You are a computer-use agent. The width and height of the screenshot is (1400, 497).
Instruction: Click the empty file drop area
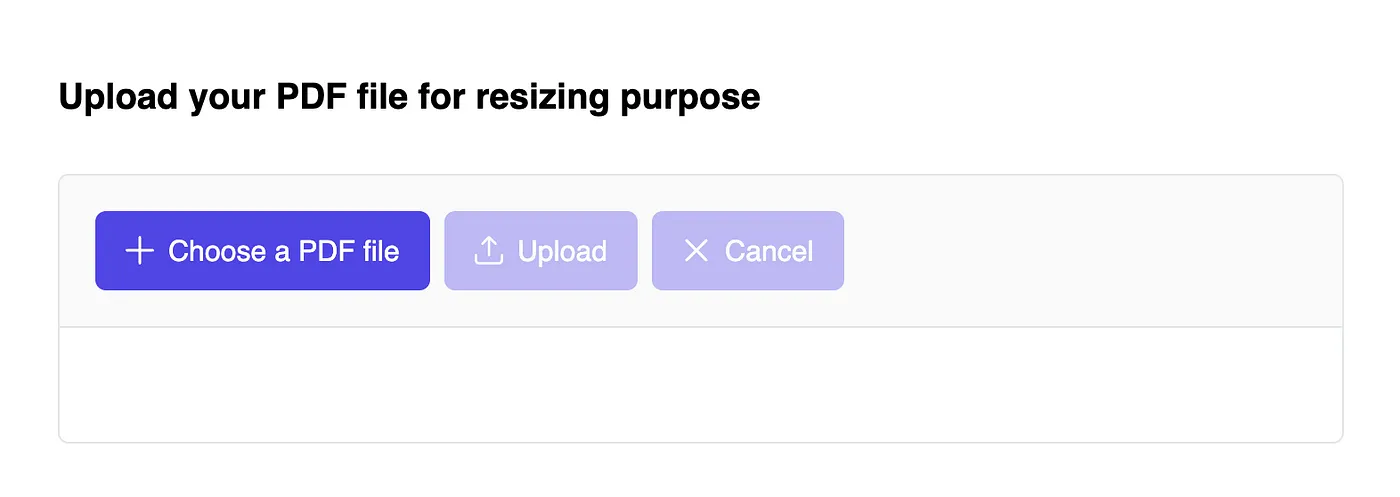(700, 384)
